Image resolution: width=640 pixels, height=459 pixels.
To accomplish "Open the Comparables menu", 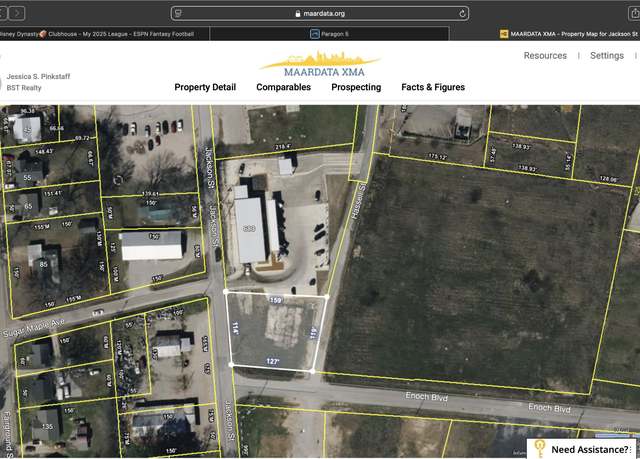I will point(284,87).
